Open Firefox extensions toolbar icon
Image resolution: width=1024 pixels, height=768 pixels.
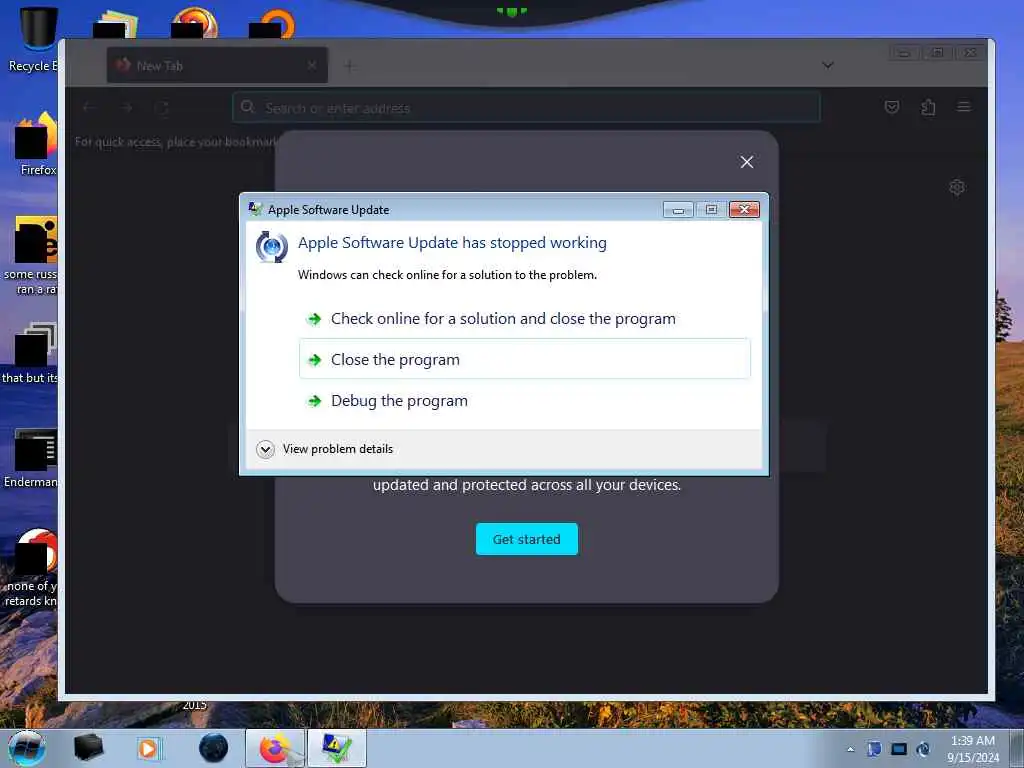point(928,107)
